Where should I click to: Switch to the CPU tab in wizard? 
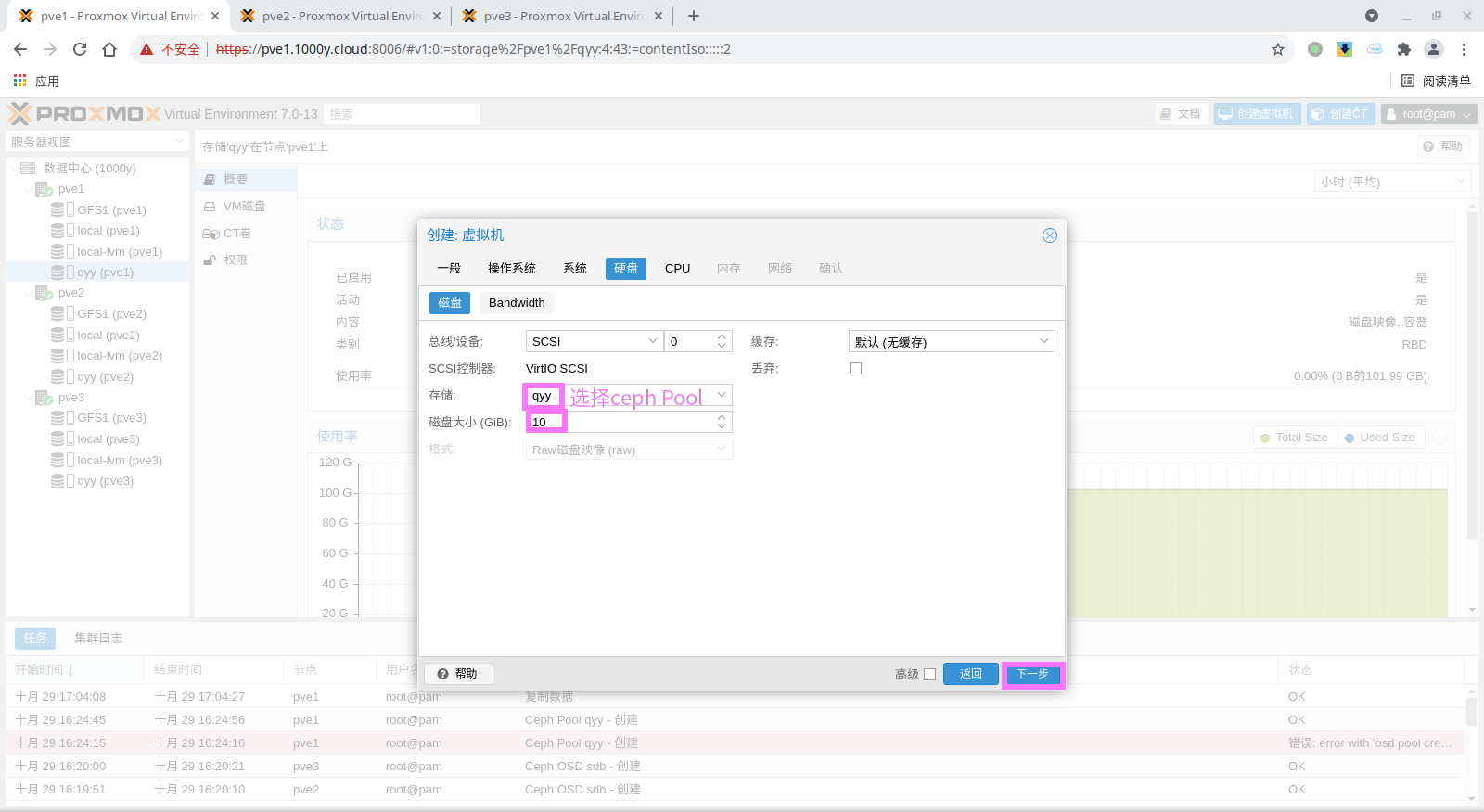[x=677, y=268]
